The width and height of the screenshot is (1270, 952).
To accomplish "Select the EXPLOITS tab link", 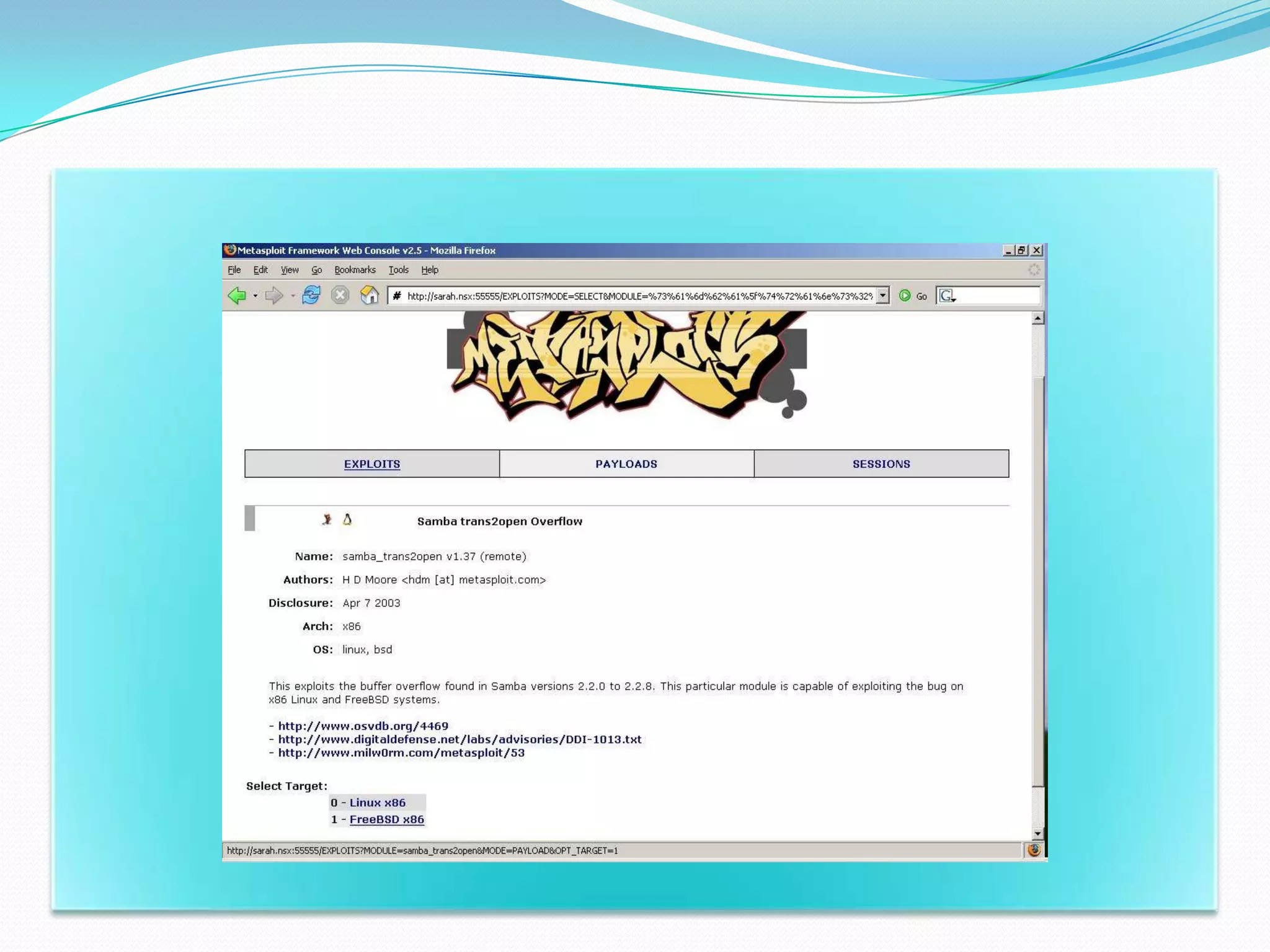I will pyautogui.click(x=372, y=464).
